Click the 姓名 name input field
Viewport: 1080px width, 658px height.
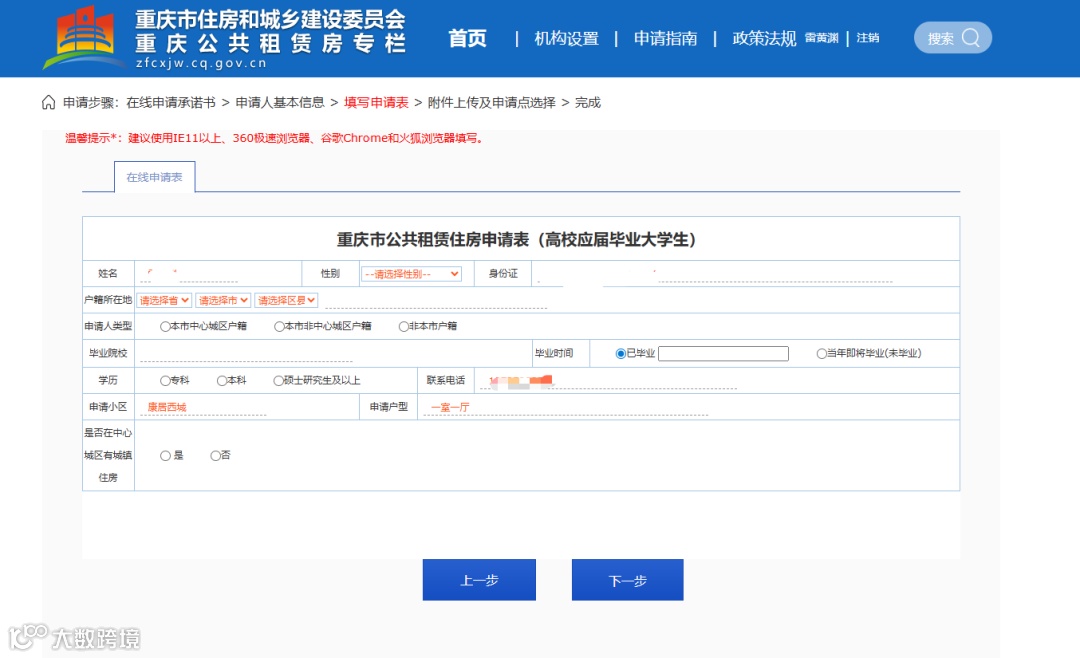coord(189,274)
